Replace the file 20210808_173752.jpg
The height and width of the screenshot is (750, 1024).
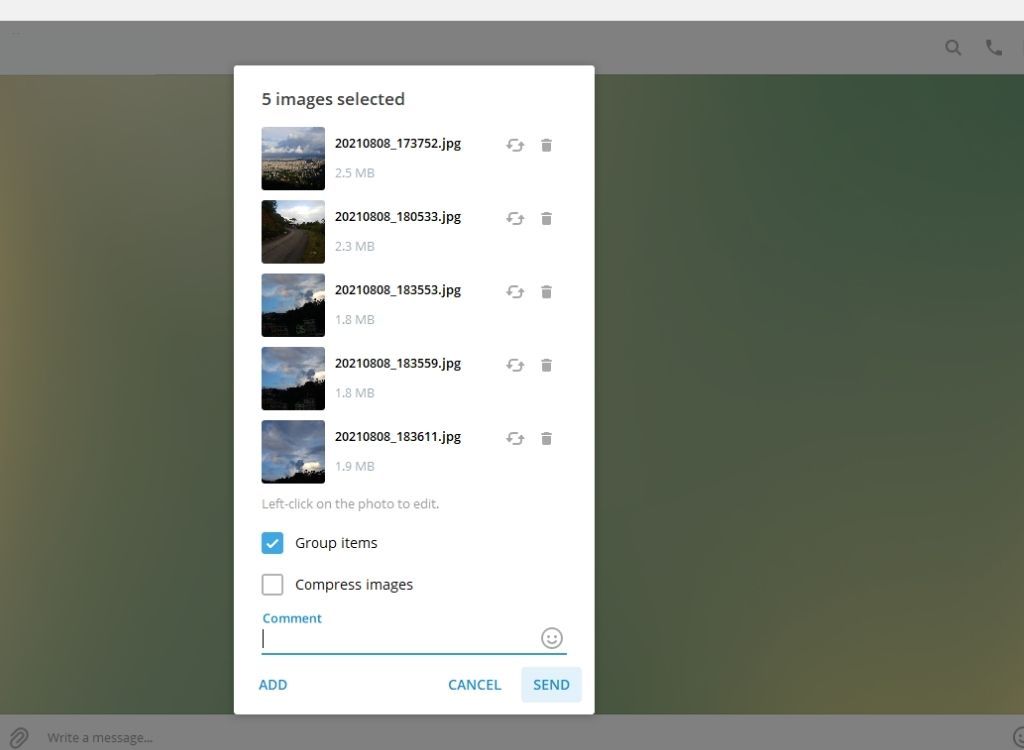[x=515, y=145]
